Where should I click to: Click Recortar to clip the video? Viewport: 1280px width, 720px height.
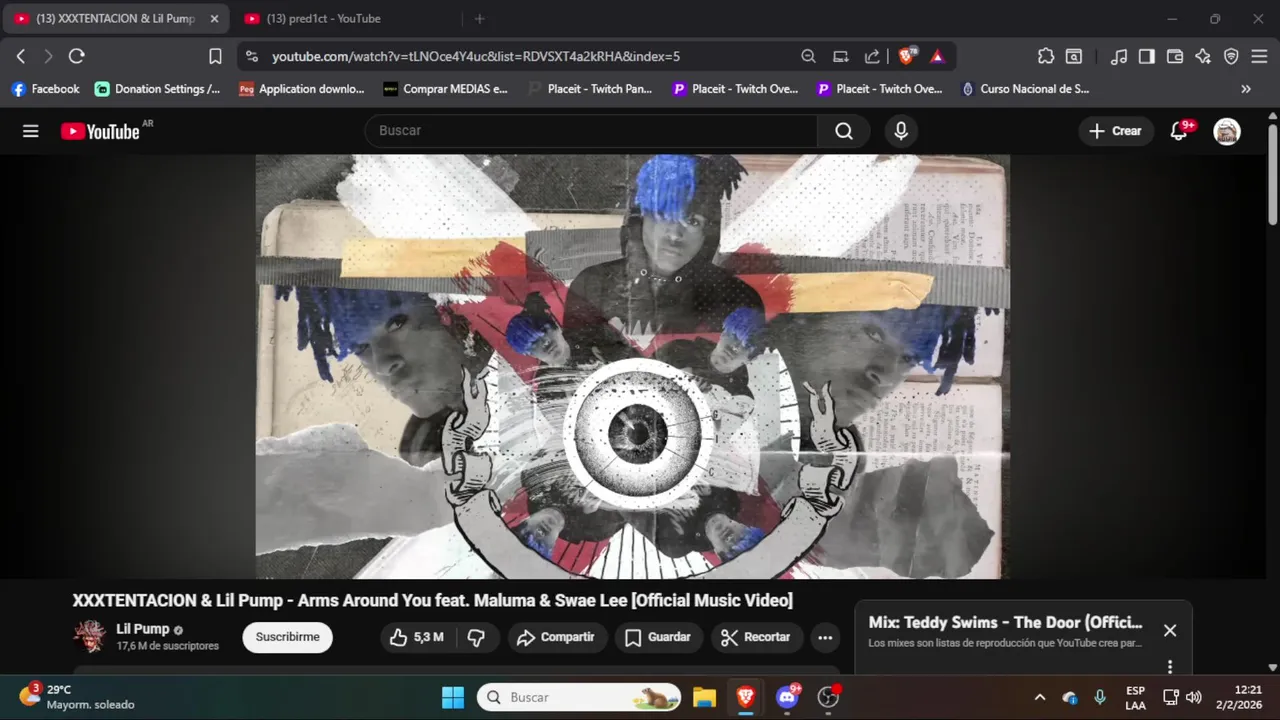[x=755, y=637]
